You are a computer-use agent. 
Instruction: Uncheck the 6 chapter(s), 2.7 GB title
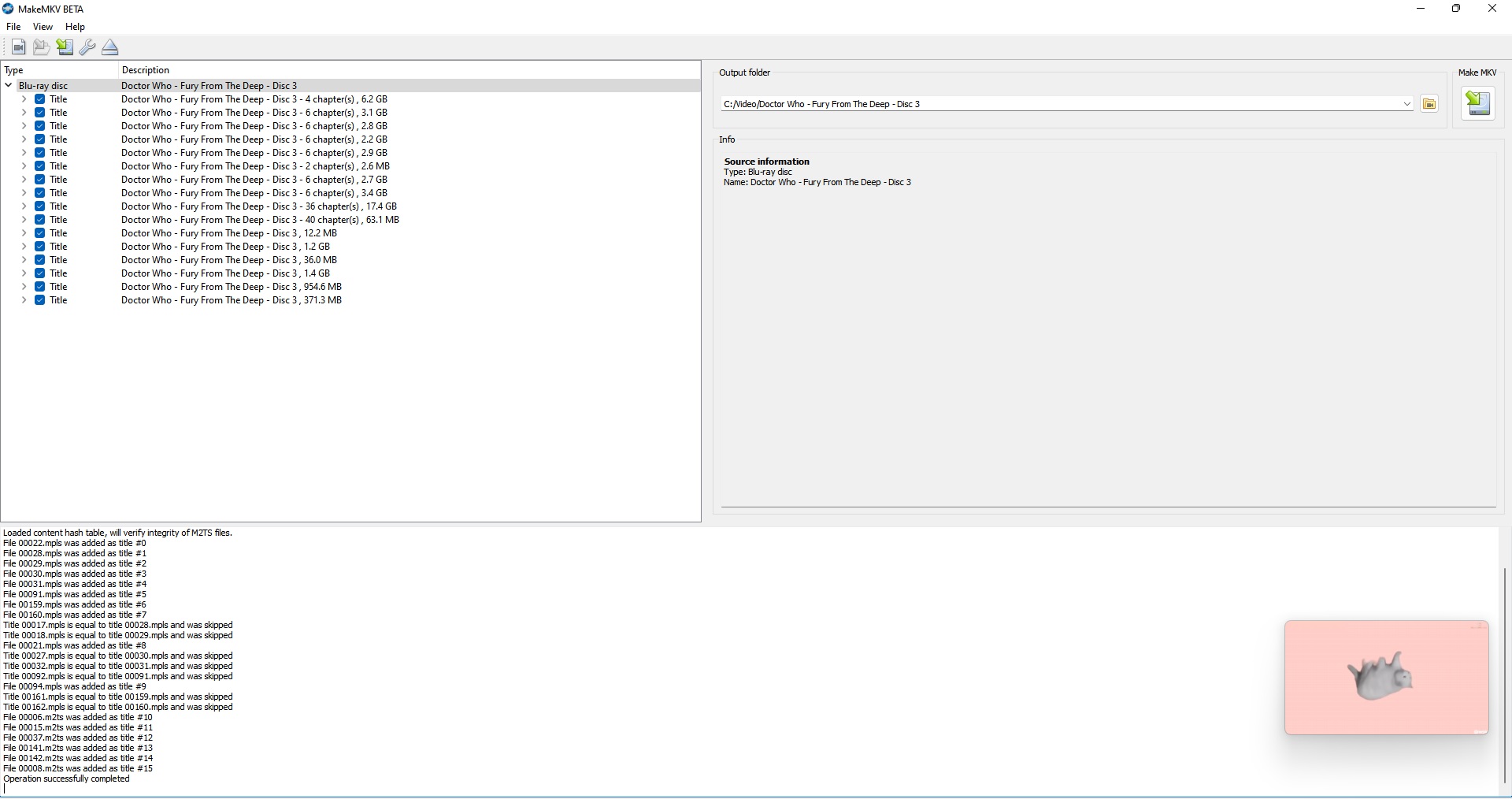tap(39, 180)
